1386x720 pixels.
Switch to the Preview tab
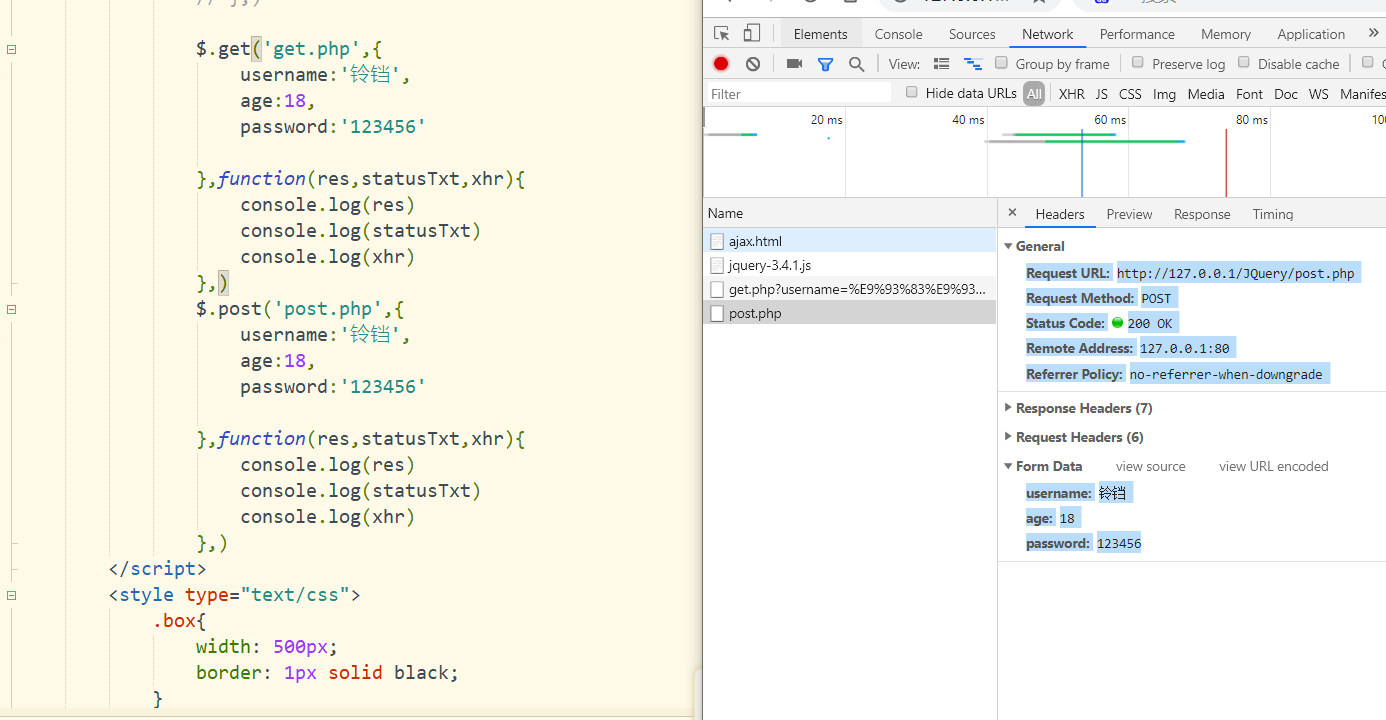[1129, 214]
